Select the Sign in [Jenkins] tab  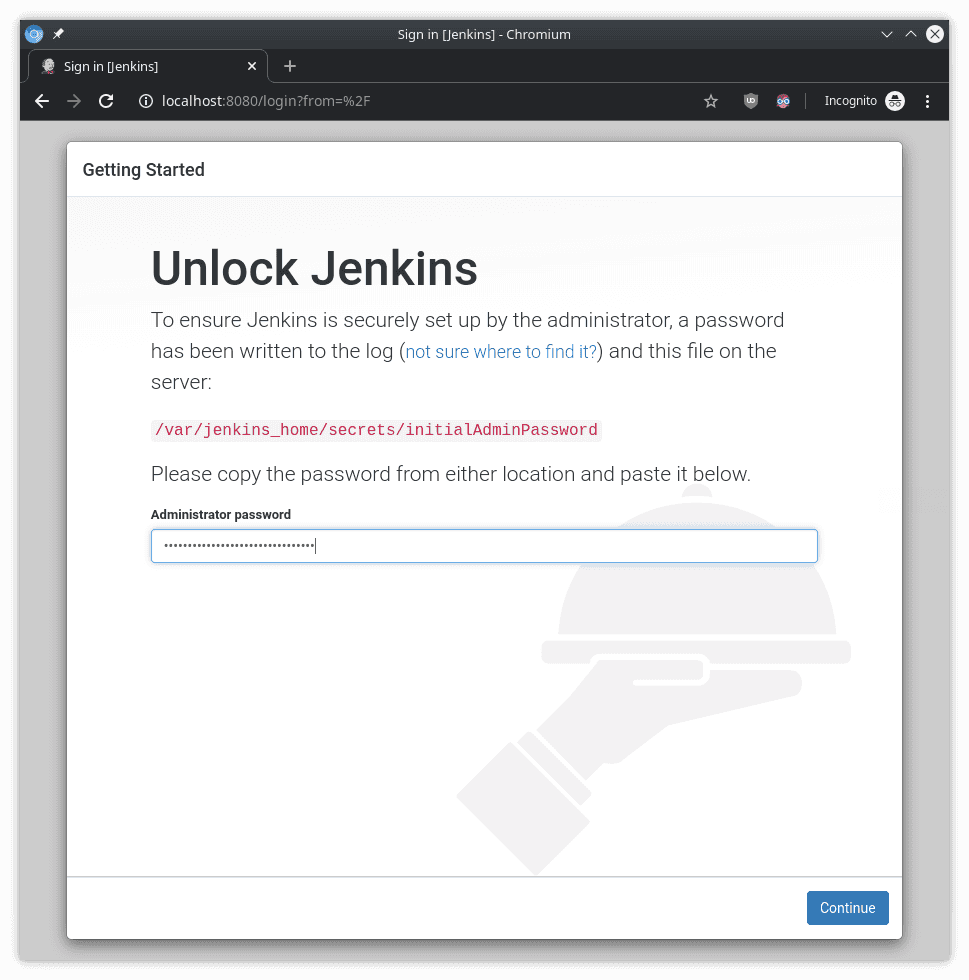tap(148, 66)
